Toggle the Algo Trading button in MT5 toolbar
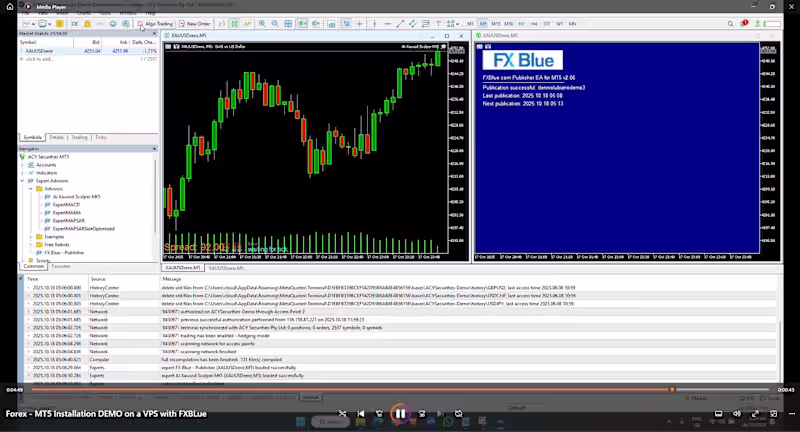The height and width of the screenshot is (432, 800). (155, 24)
